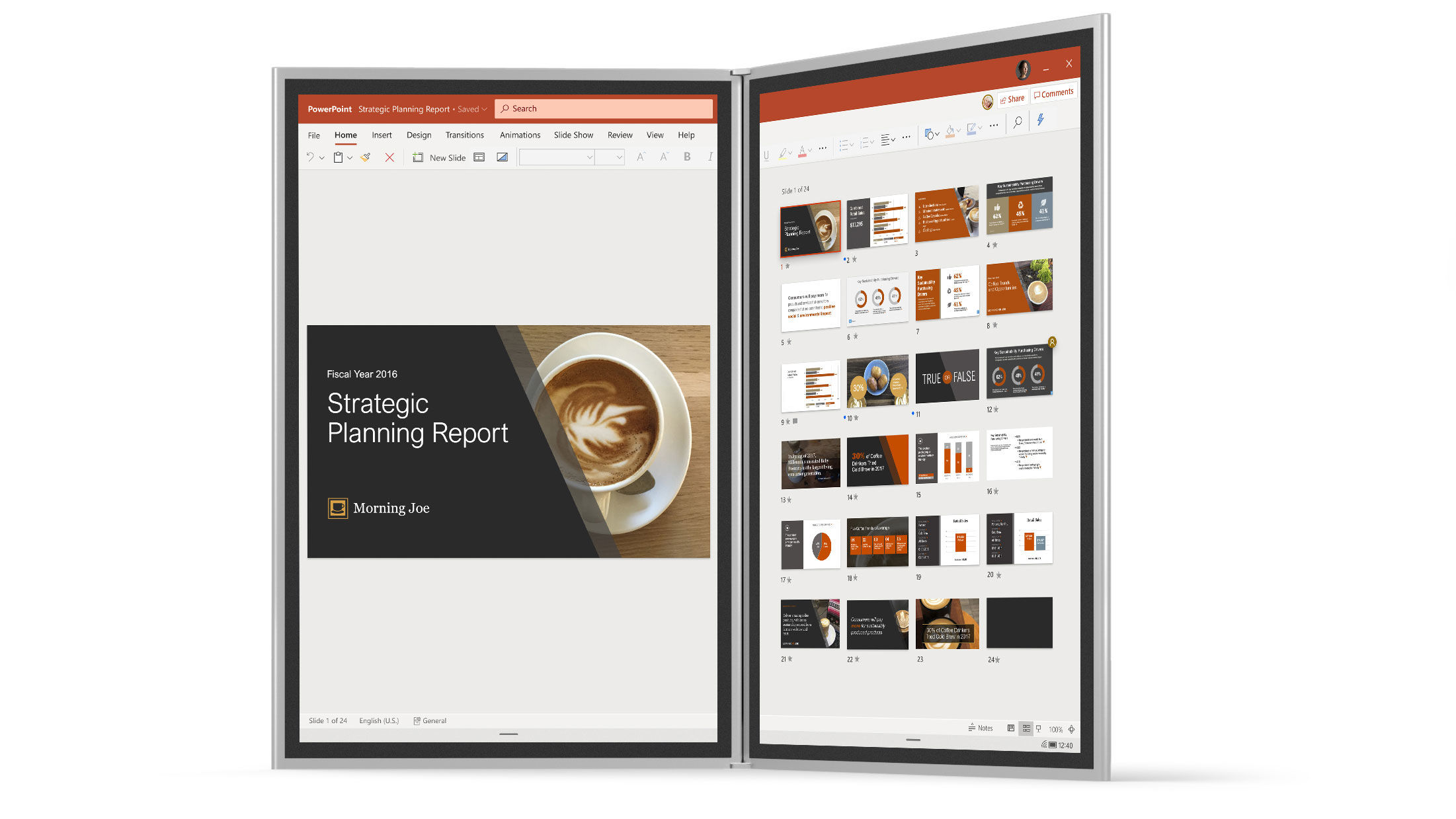The height and width of the screenshot is (819, 1456).
Task: Open the slide layout icon beside New Slide
Action: click(479, 157)
